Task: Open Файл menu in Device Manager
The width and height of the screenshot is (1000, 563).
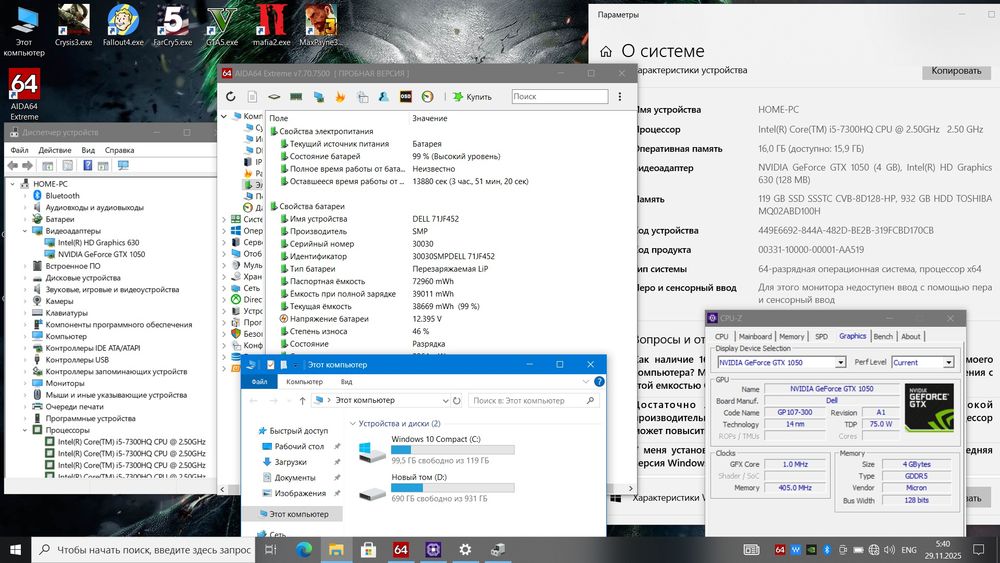Action: (19, 150)
